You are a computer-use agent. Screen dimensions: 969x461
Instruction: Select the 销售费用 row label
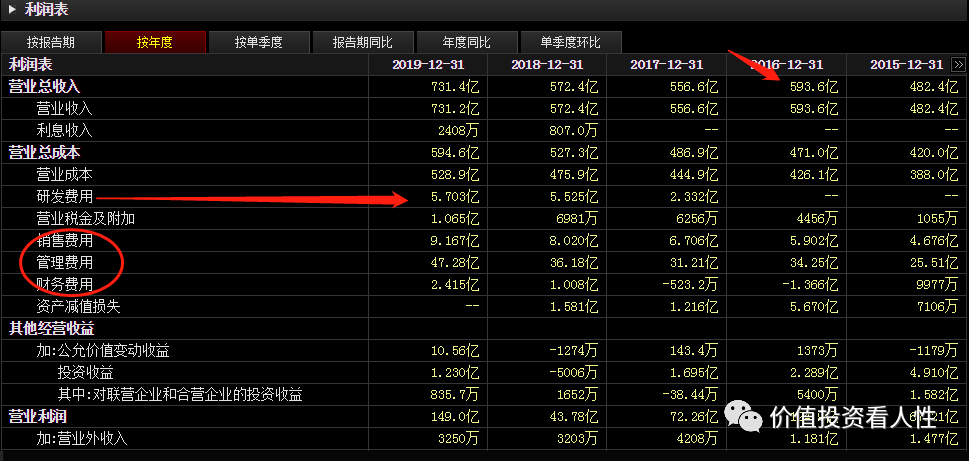tap(64, 241)
